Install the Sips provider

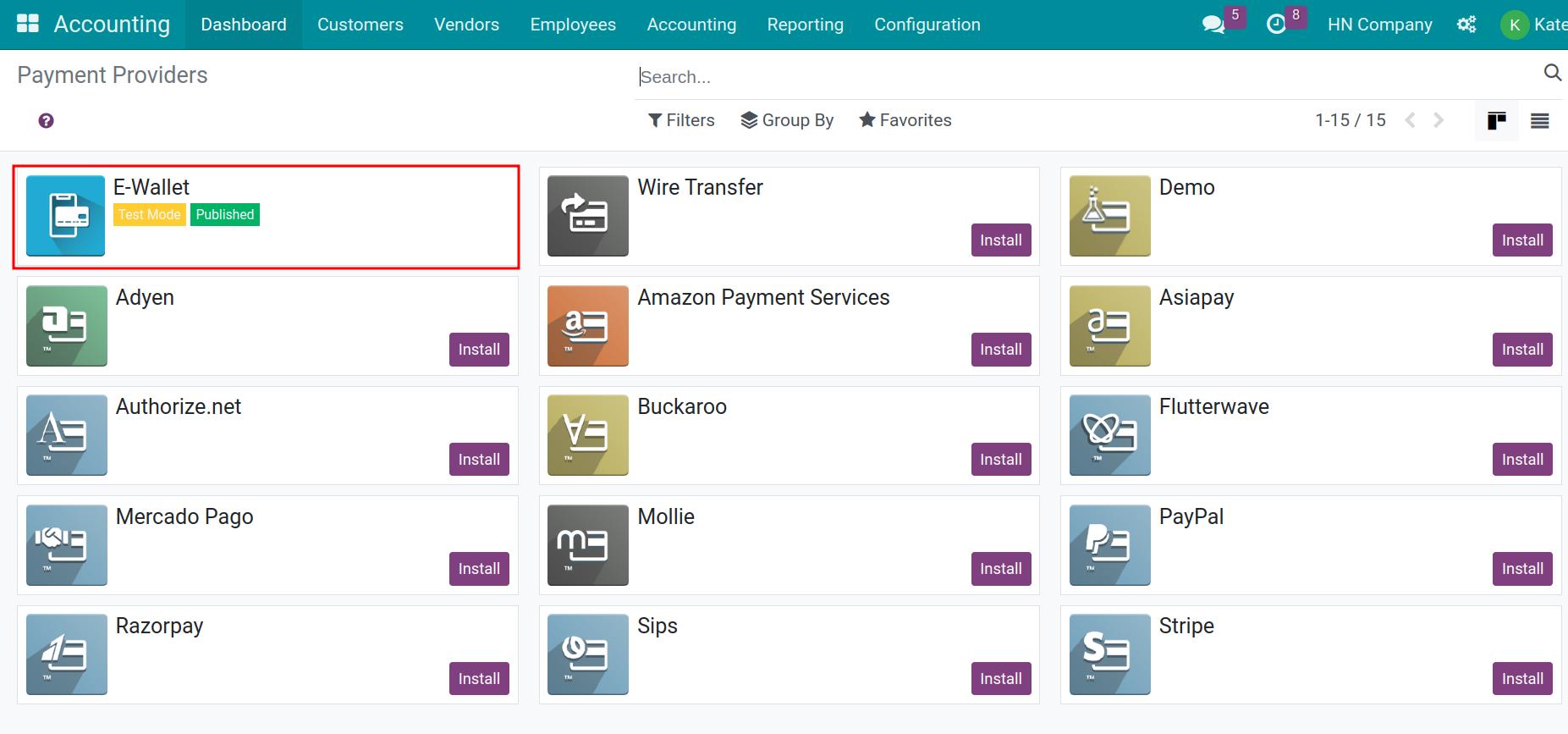coord(1001,678)
